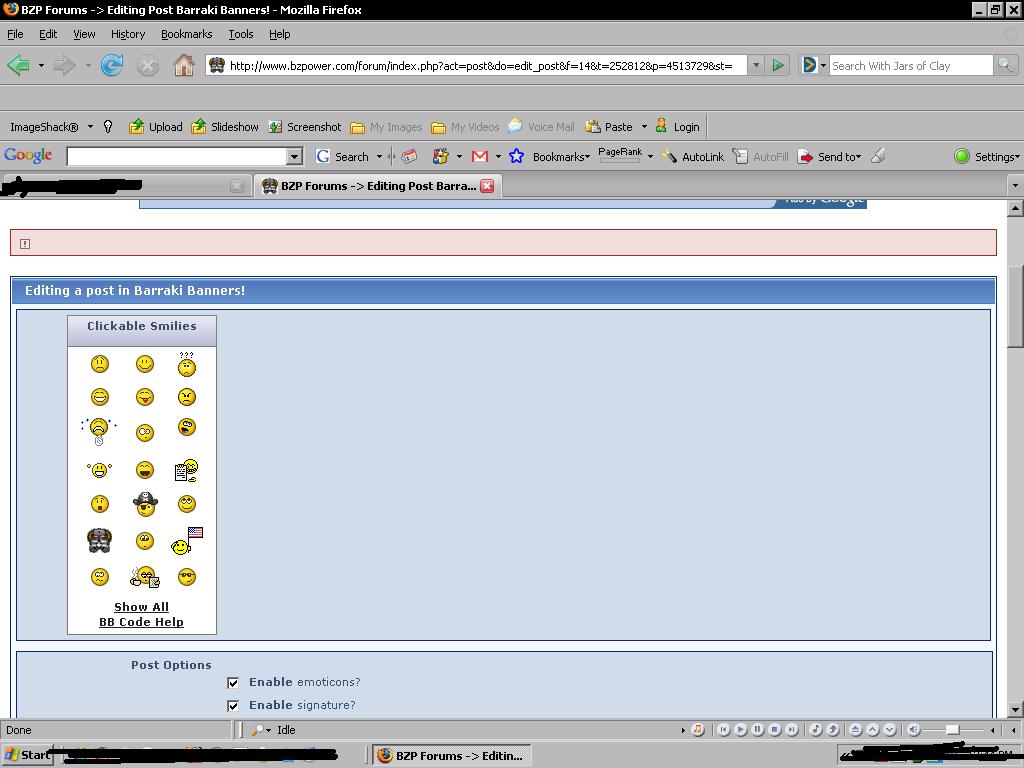Insert the confused ??? smiley
This screenshot has height=768, width=1024.
187,364
